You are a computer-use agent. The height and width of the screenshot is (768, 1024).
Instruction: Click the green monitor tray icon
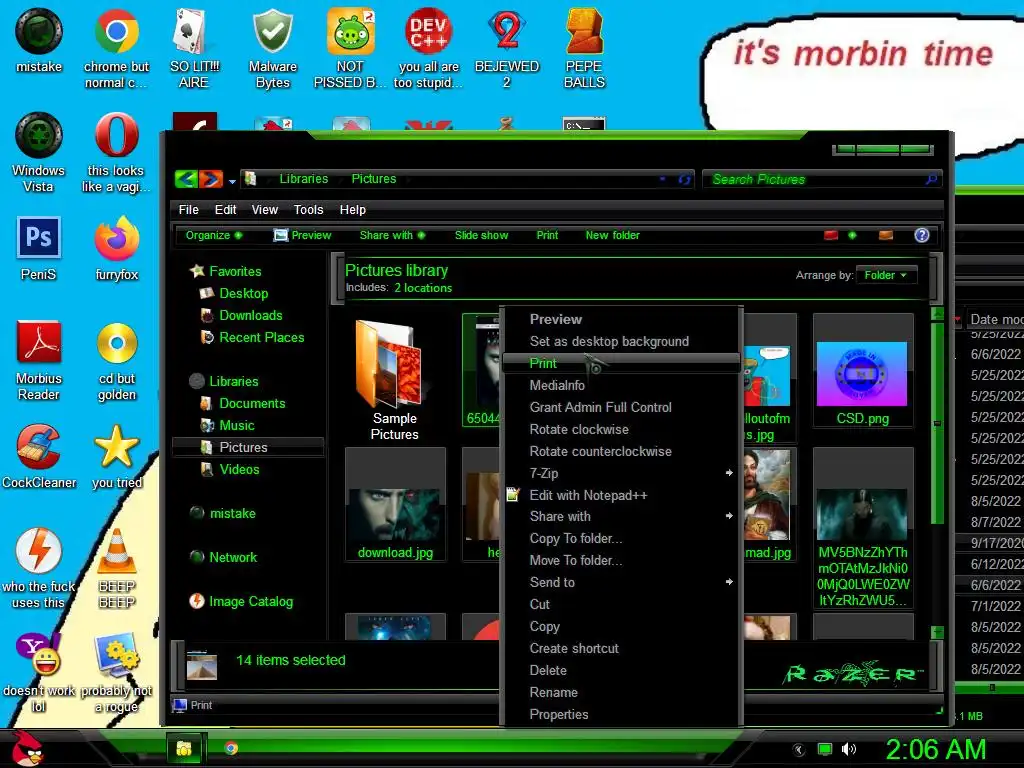pos(825,749)
